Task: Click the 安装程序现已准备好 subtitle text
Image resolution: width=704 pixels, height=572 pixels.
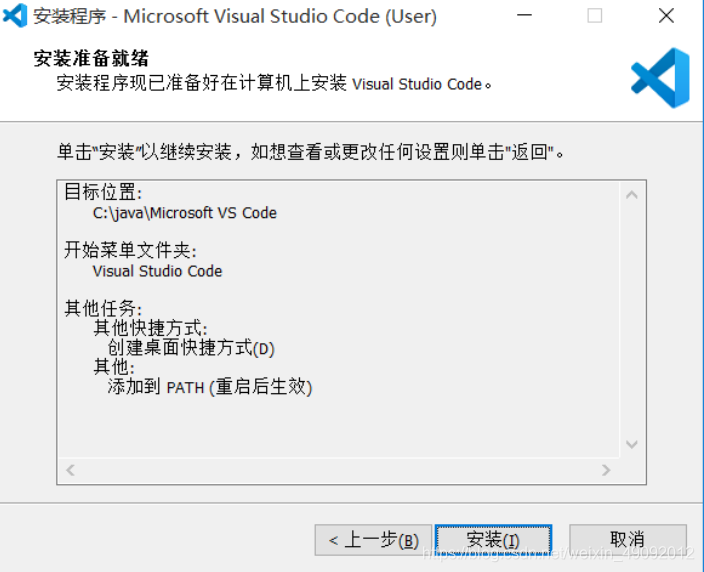Action: 274,84
